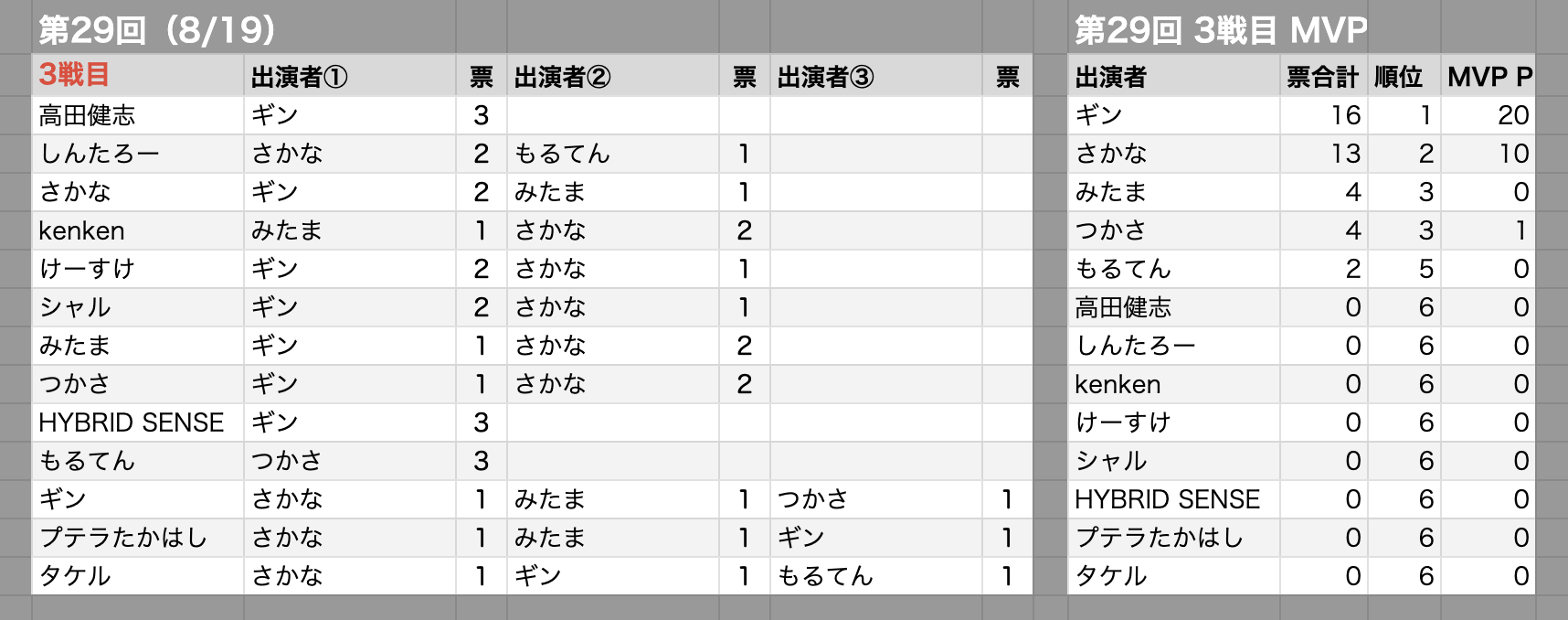
Task: Select the MVP P column header
Action: pos(1489,77)
